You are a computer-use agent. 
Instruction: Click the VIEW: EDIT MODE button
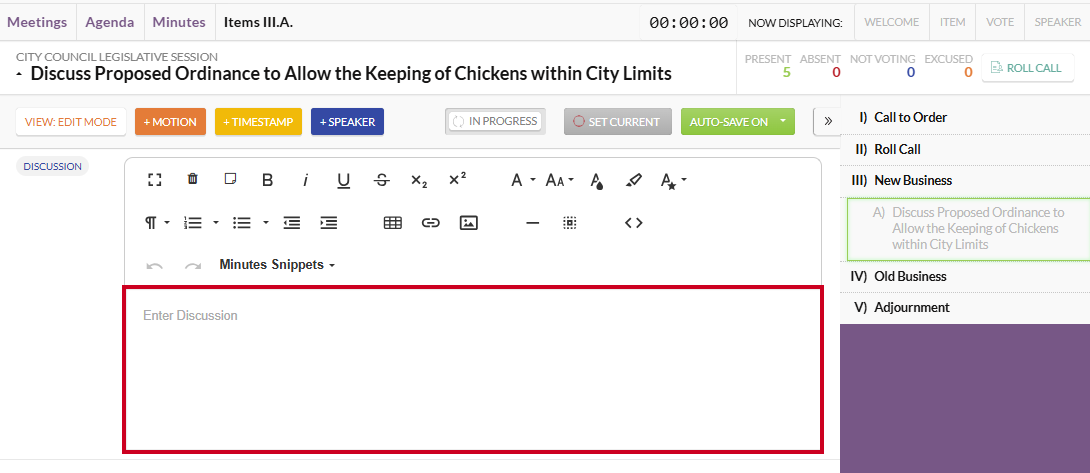[x=71, y=122]
